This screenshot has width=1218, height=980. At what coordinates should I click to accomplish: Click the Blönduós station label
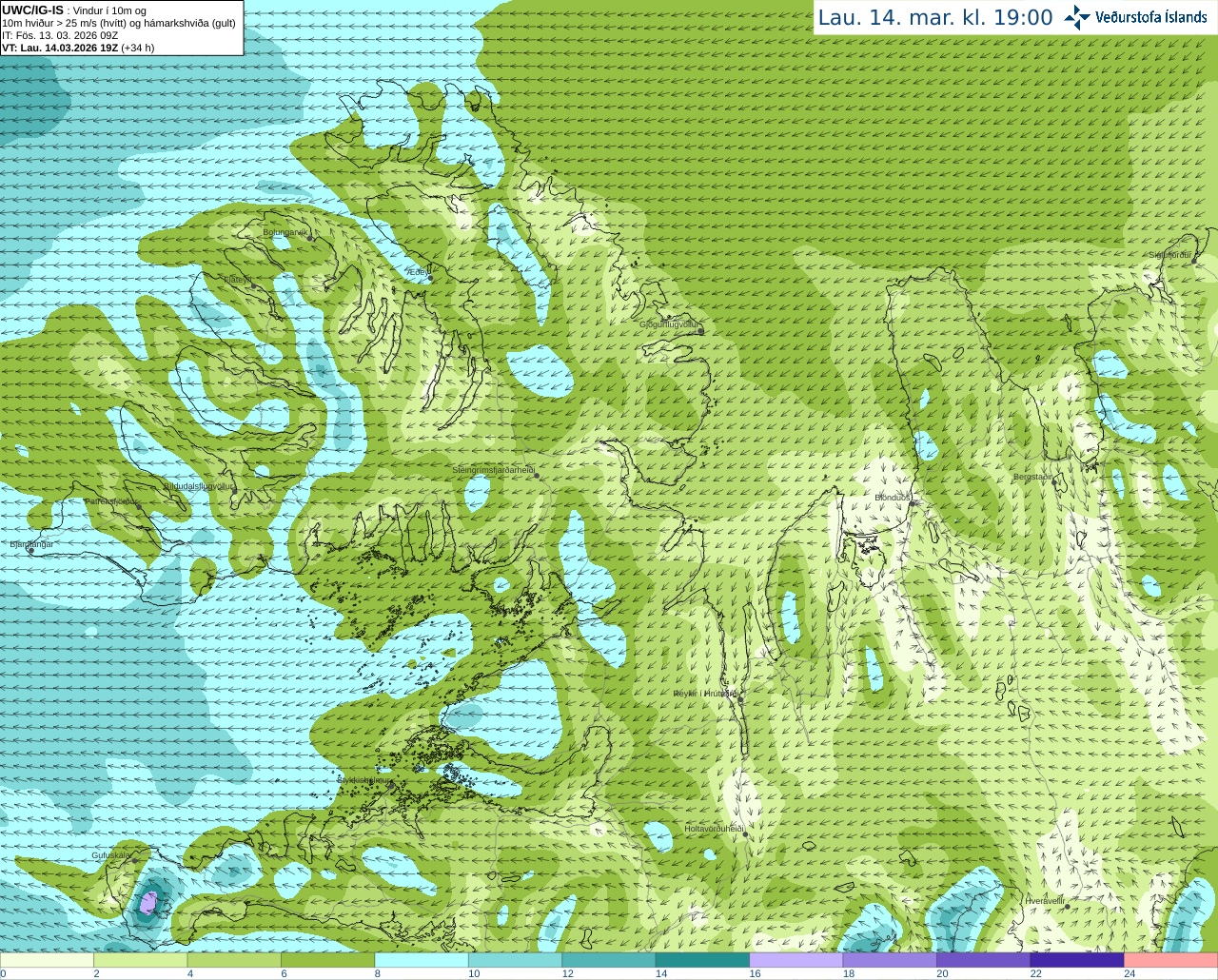(x=893, y=498)
